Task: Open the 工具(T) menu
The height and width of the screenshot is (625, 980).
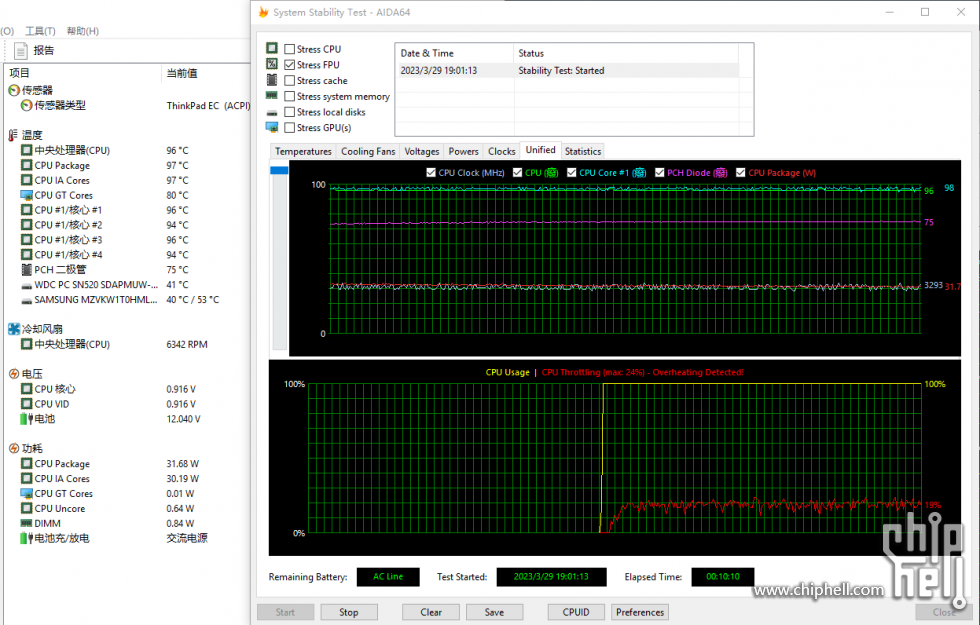Action: pyautogui.click(x=40, y=31)
